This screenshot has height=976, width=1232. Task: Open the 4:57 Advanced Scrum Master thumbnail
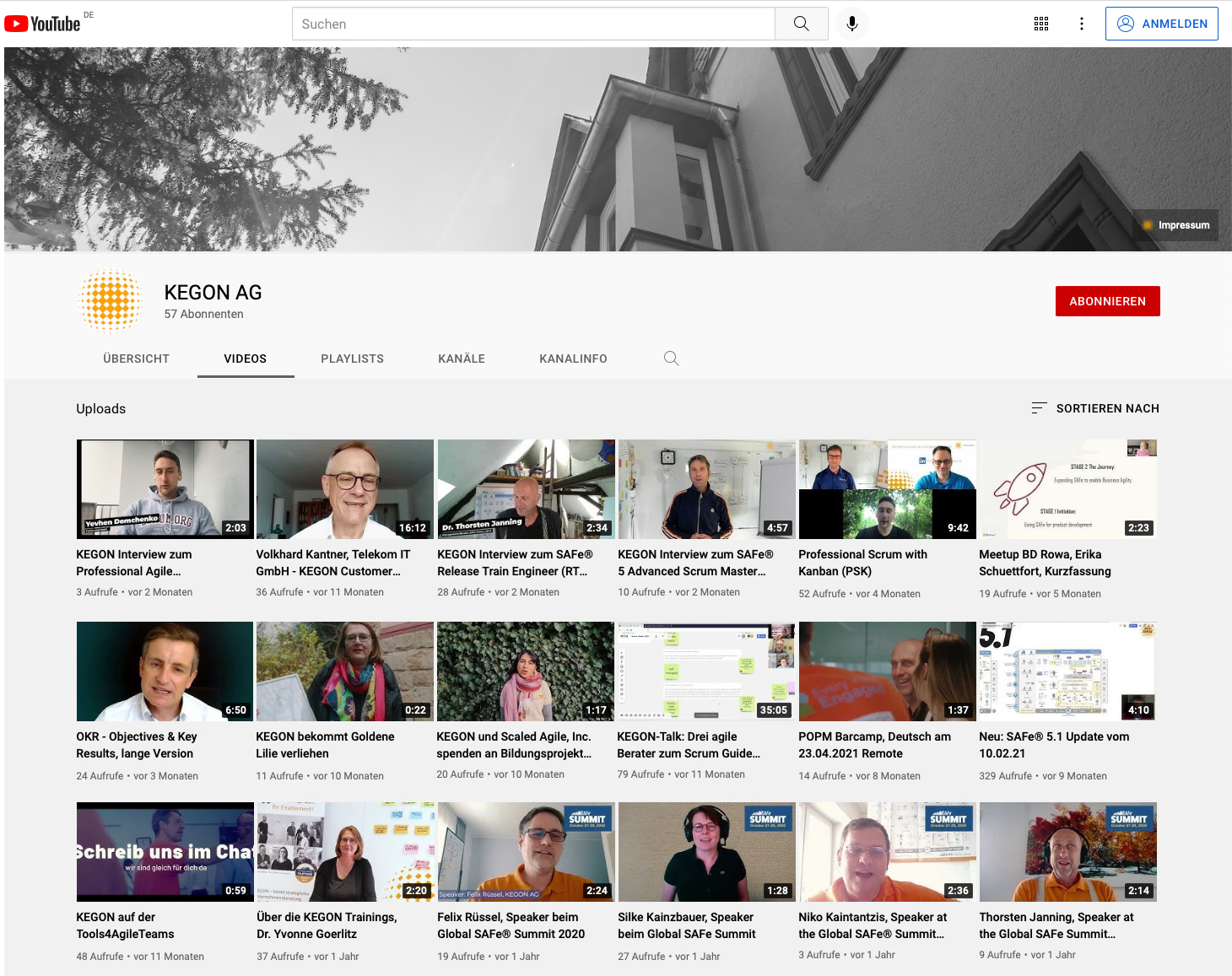point(706,489)
